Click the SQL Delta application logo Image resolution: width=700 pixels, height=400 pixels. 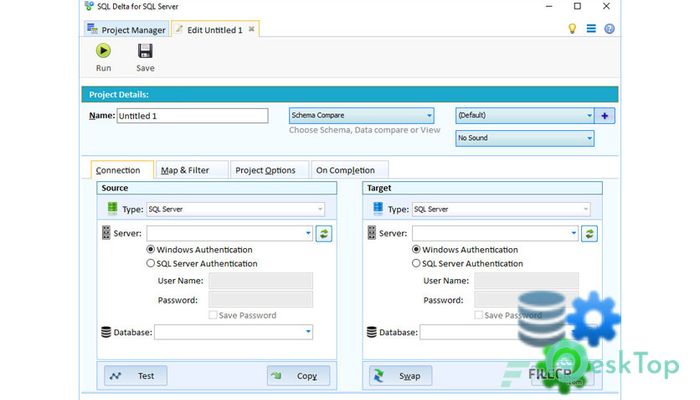[89, 6]
